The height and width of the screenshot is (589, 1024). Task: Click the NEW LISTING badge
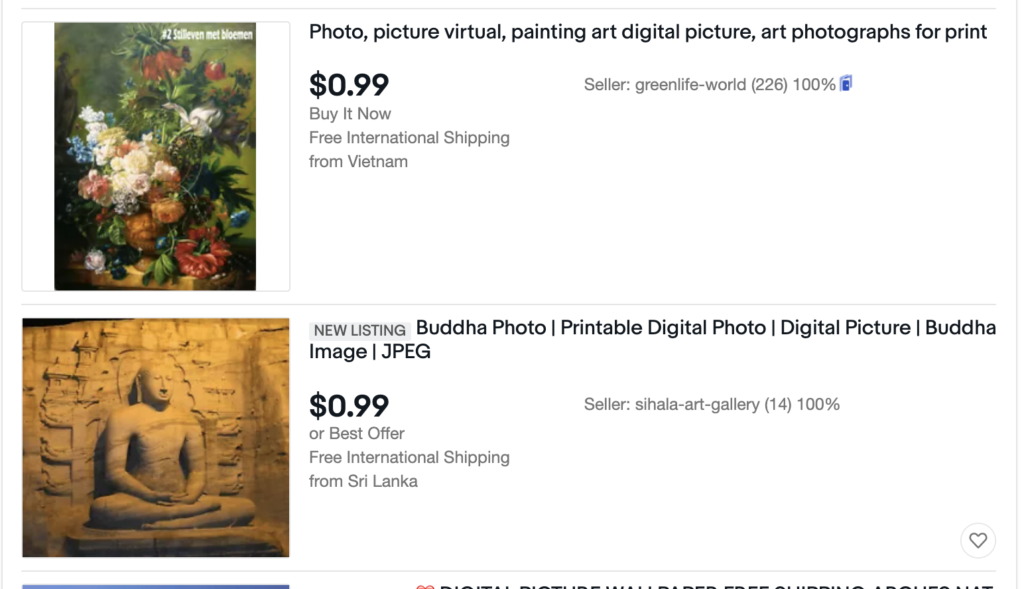pyautogui.click(x=360, y=330)
